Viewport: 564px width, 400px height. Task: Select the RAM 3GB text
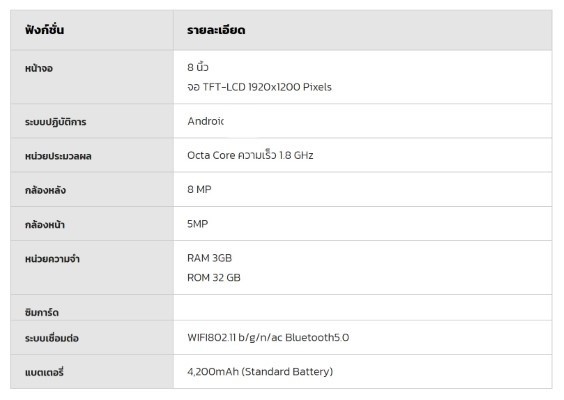[x=210, y=258]
